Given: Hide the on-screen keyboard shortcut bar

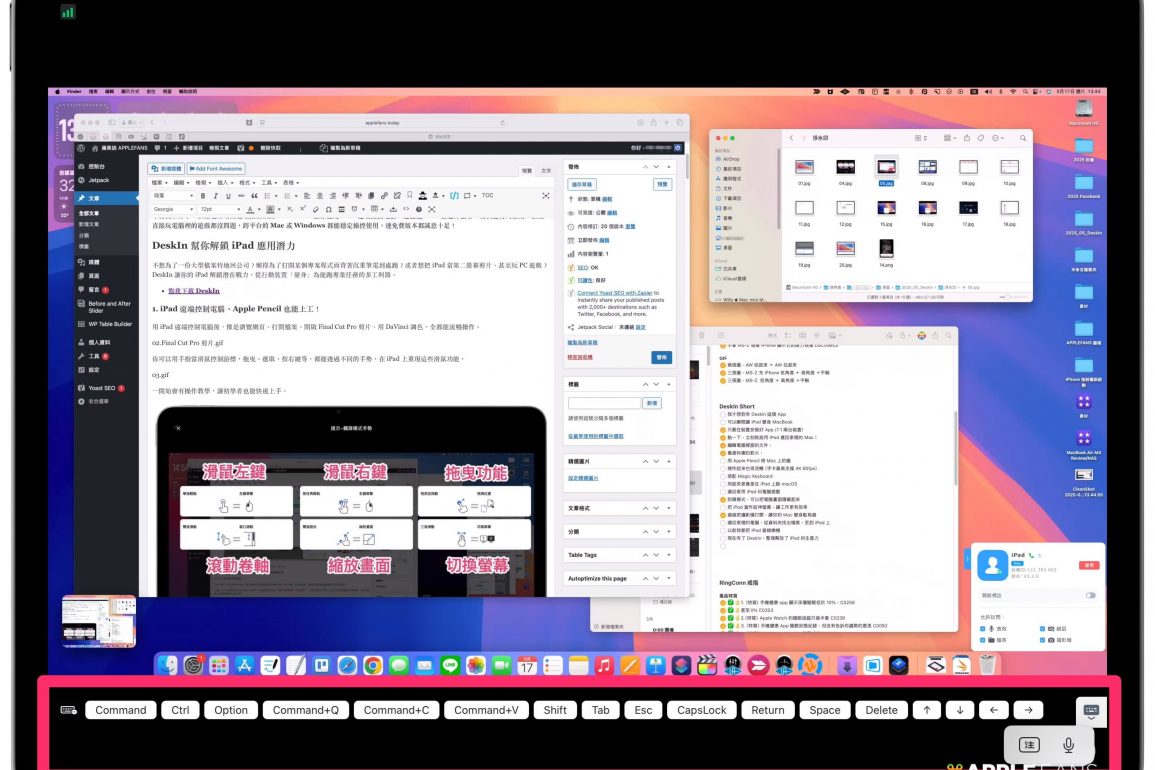Looking at the screenshot, I should (x=1090, y=711).
